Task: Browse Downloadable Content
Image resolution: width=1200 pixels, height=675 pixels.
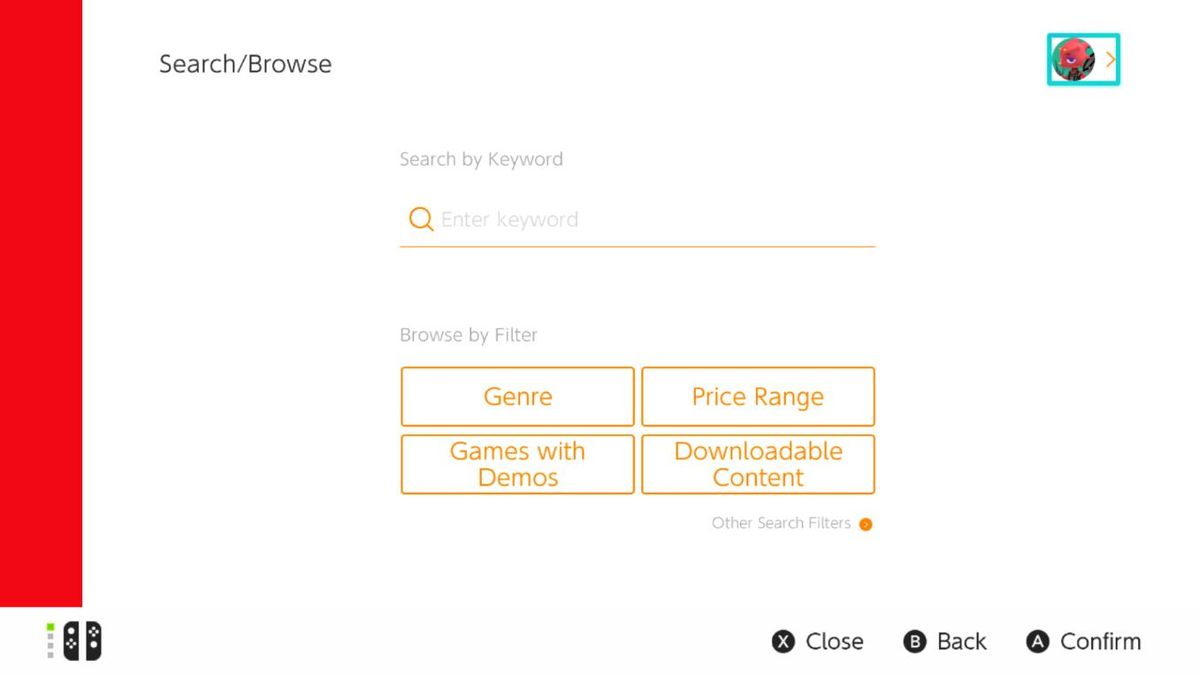Action: 758,464
